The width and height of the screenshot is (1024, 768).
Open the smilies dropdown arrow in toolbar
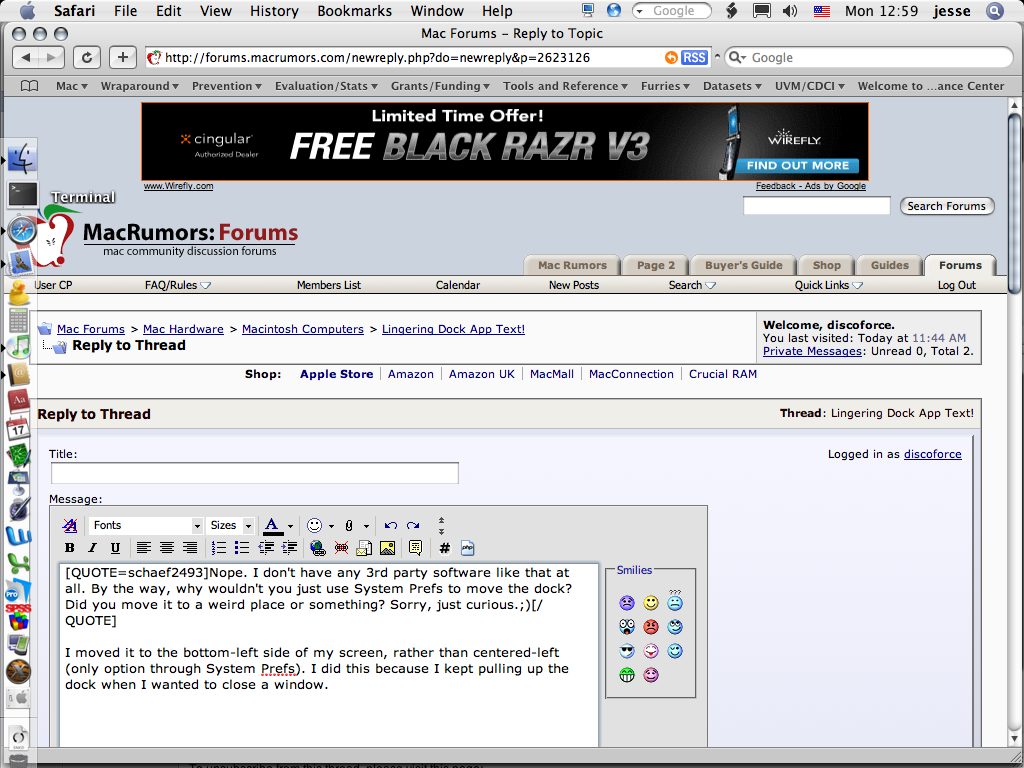[332, 526]
